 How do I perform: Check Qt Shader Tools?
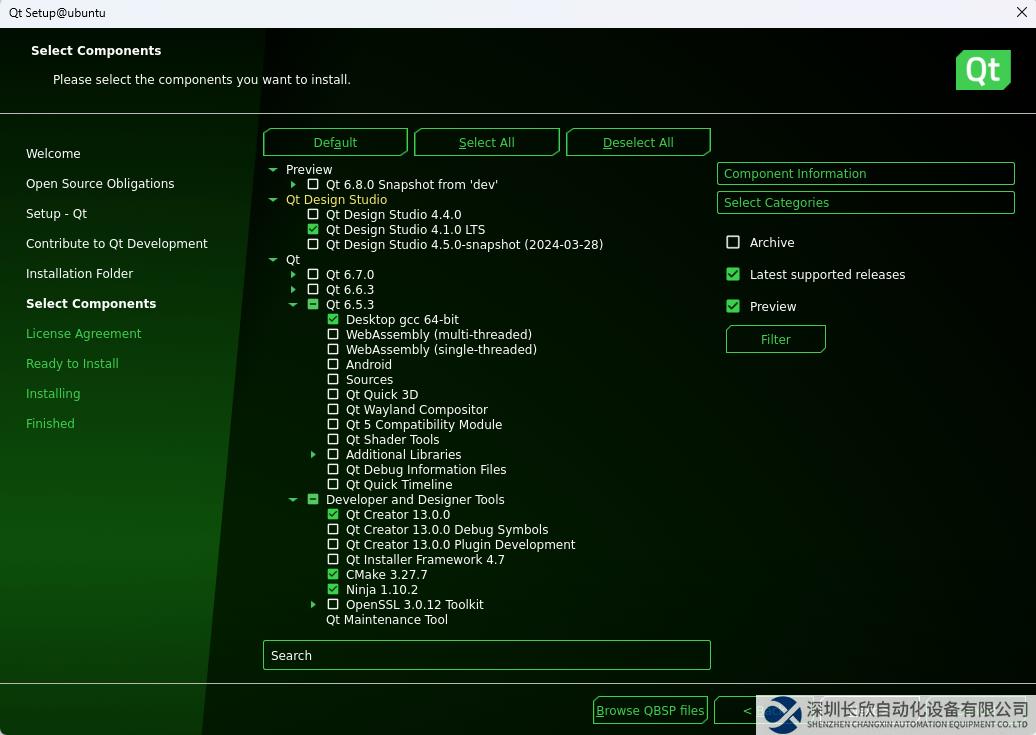(x=333, y=439)
